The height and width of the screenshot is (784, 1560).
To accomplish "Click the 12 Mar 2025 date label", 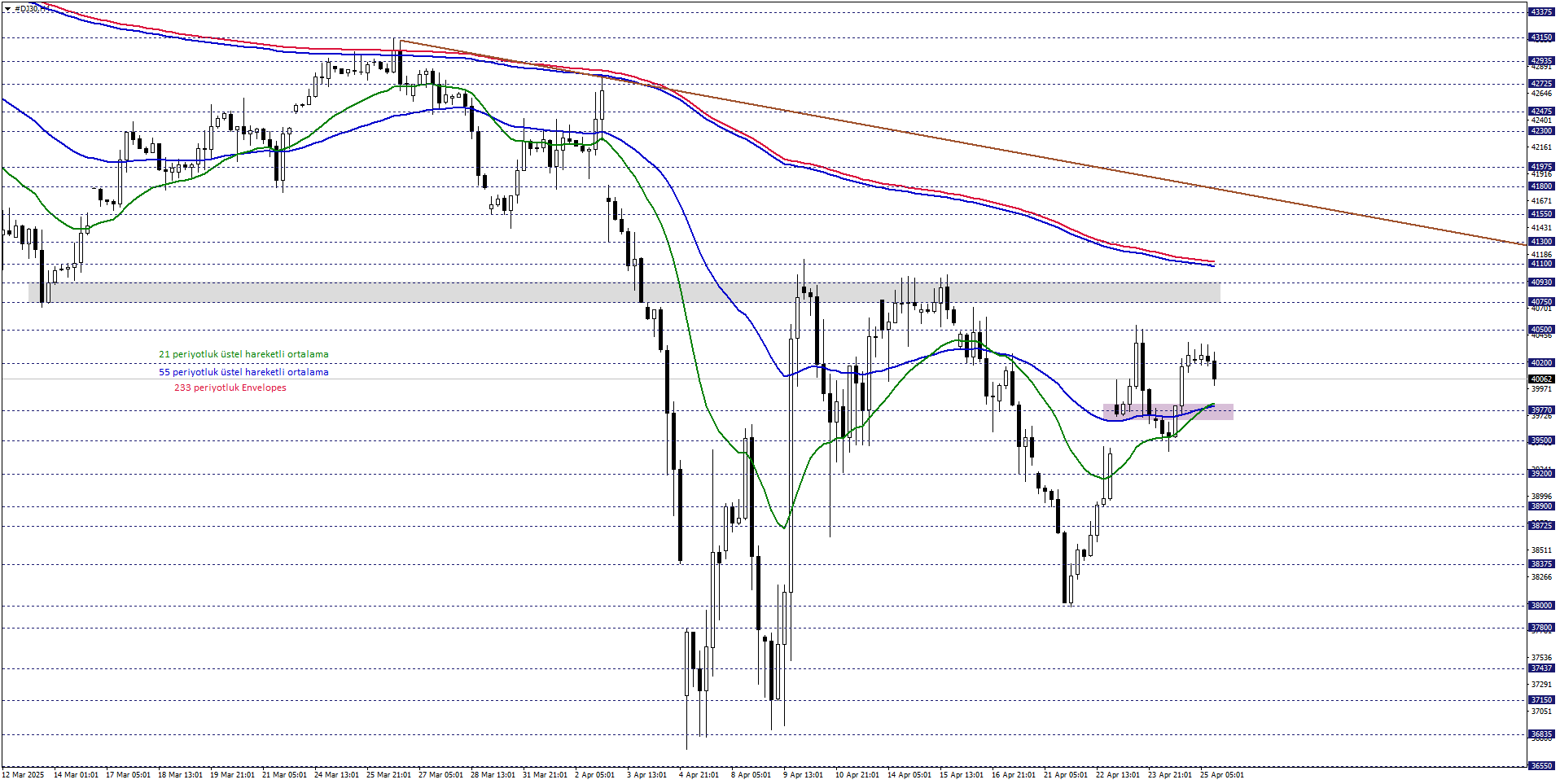I will pyautogui.click(x=23, y=775).
